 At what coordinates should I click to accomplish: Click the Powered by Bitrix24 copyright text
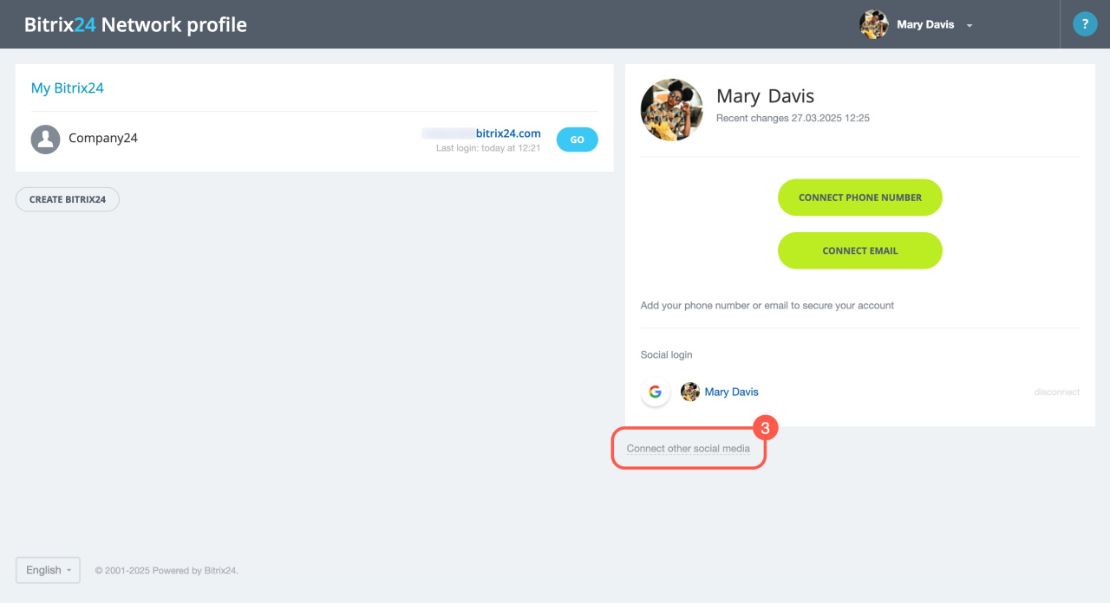point(166,570)
